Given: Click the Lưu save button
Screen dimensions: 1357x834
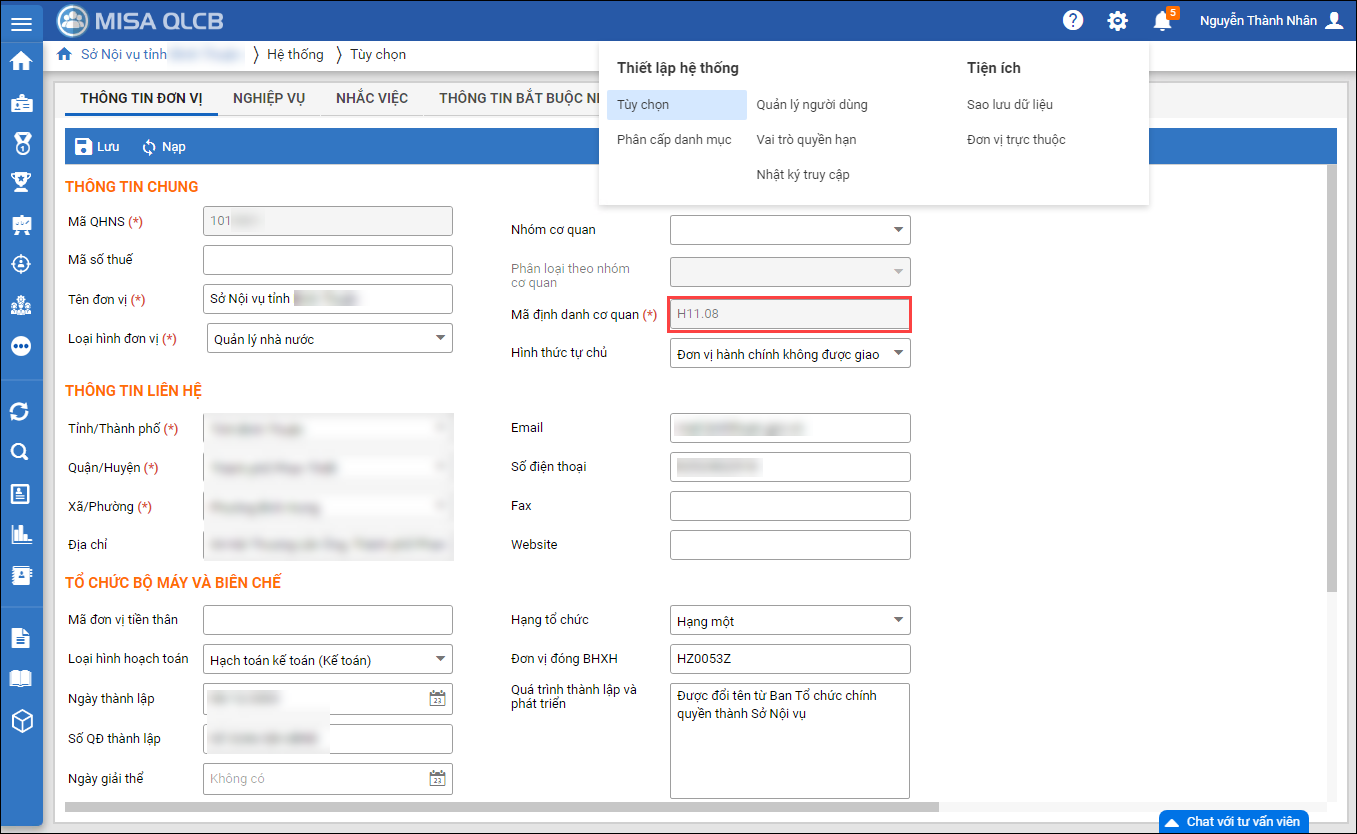Looking at the screenshot, I should tap(97, 147).
